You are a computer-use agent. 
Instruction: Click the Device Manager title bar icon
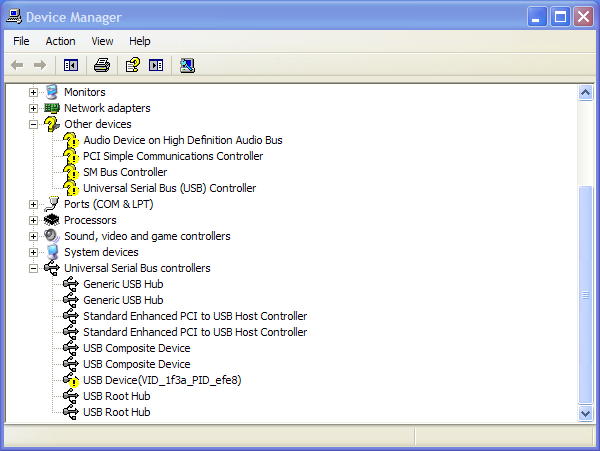pos(14,16)
